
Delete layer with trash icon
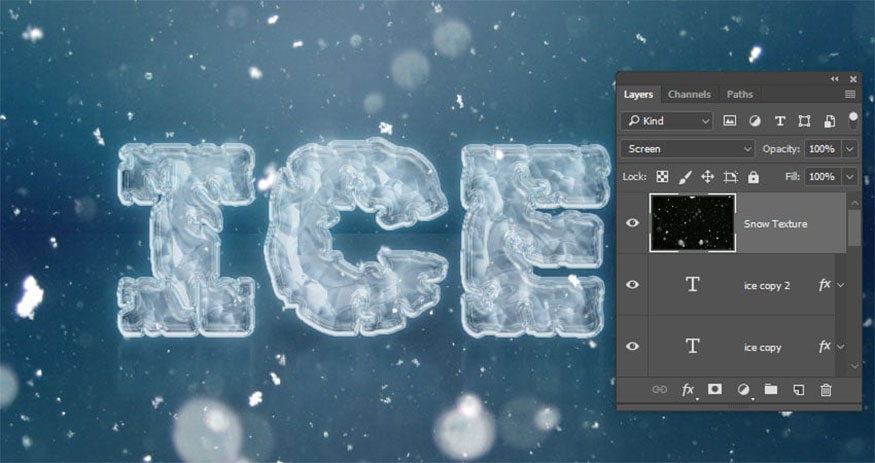click(x=826, y=390)
